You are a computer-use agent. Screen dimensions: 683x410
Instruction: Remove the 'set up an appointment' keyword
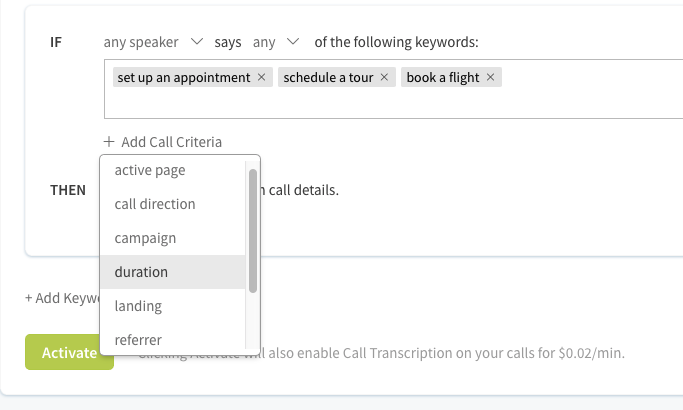click(x=261, y=77)
